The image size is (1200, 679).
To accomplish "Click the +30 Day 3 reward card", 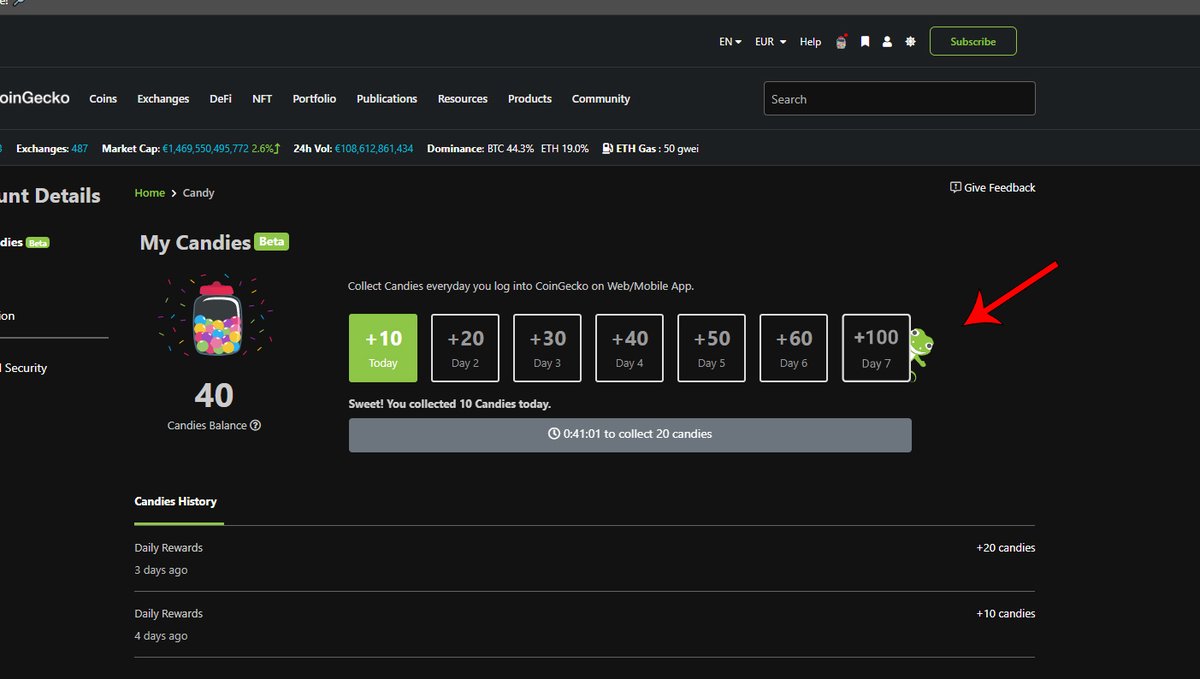I will [x=547, y=348].
